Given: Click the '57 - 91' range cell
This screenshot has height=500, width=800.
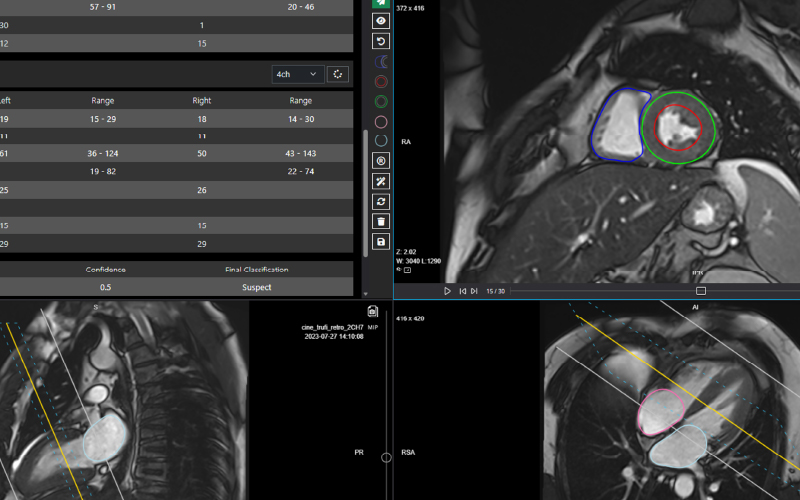Looking at the screenshot, I should 103,7.
